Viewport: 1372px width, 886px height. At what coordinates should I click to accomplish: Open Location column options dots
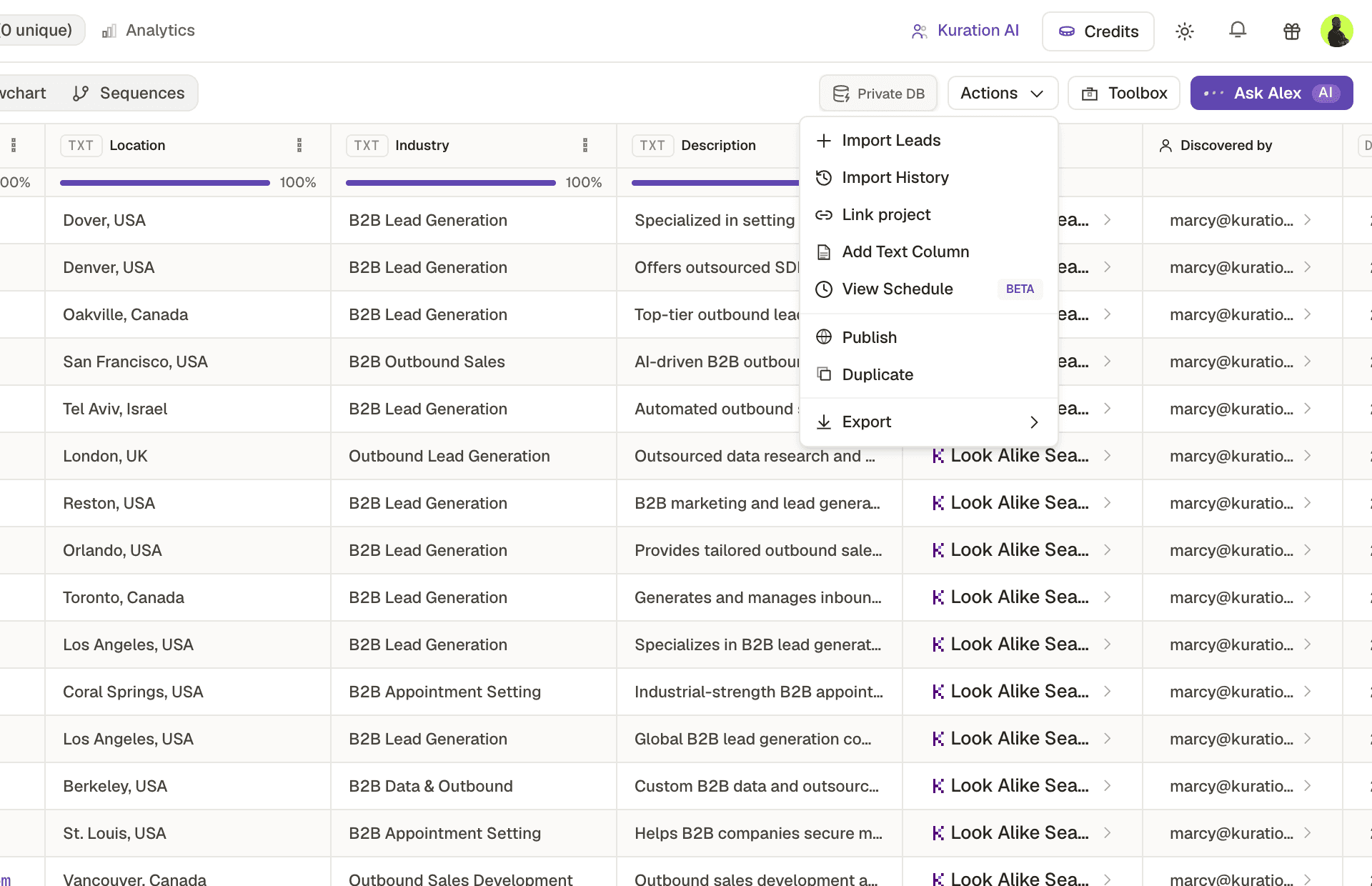click(299, 146)
